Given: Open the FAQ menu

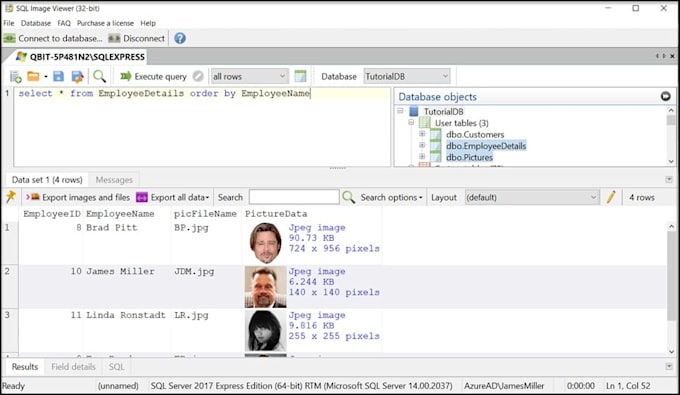Looking at the screenshot, I should point(64,23).
